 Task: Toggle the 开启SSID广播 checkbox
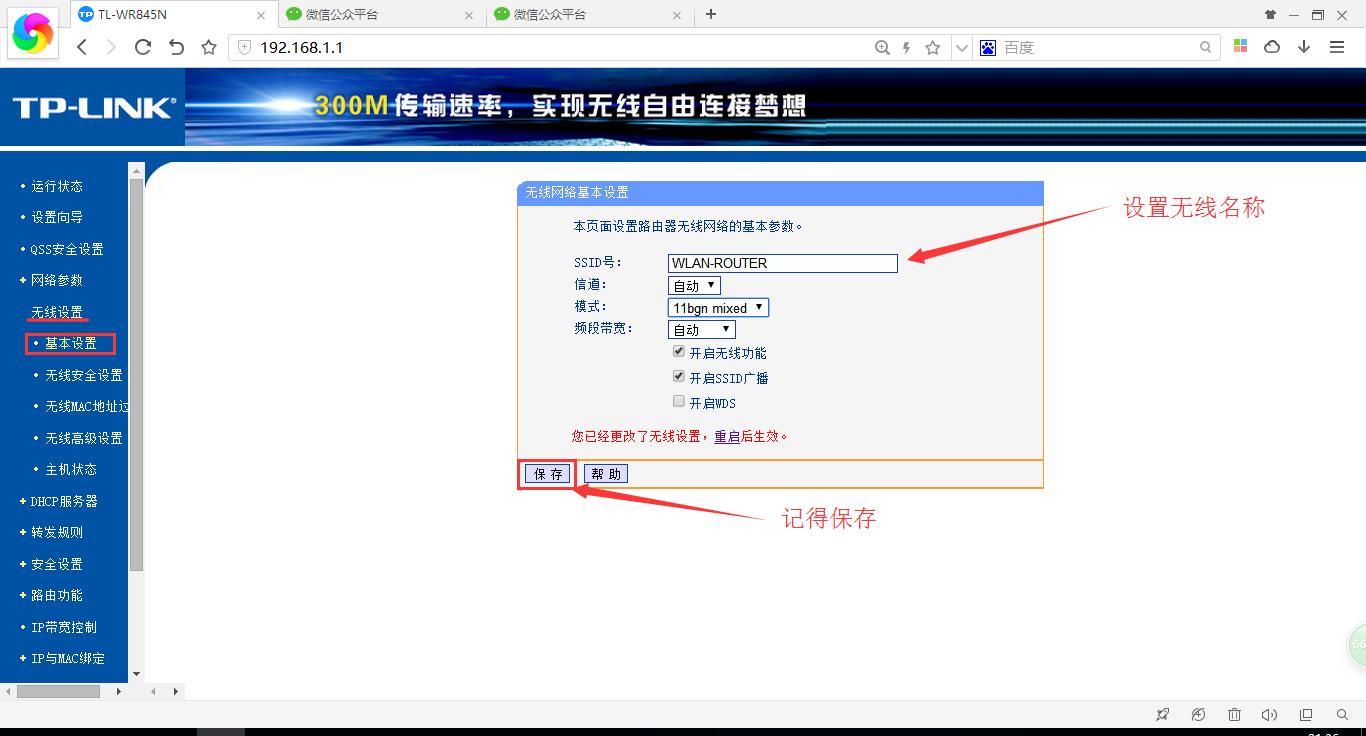[679, 377]
